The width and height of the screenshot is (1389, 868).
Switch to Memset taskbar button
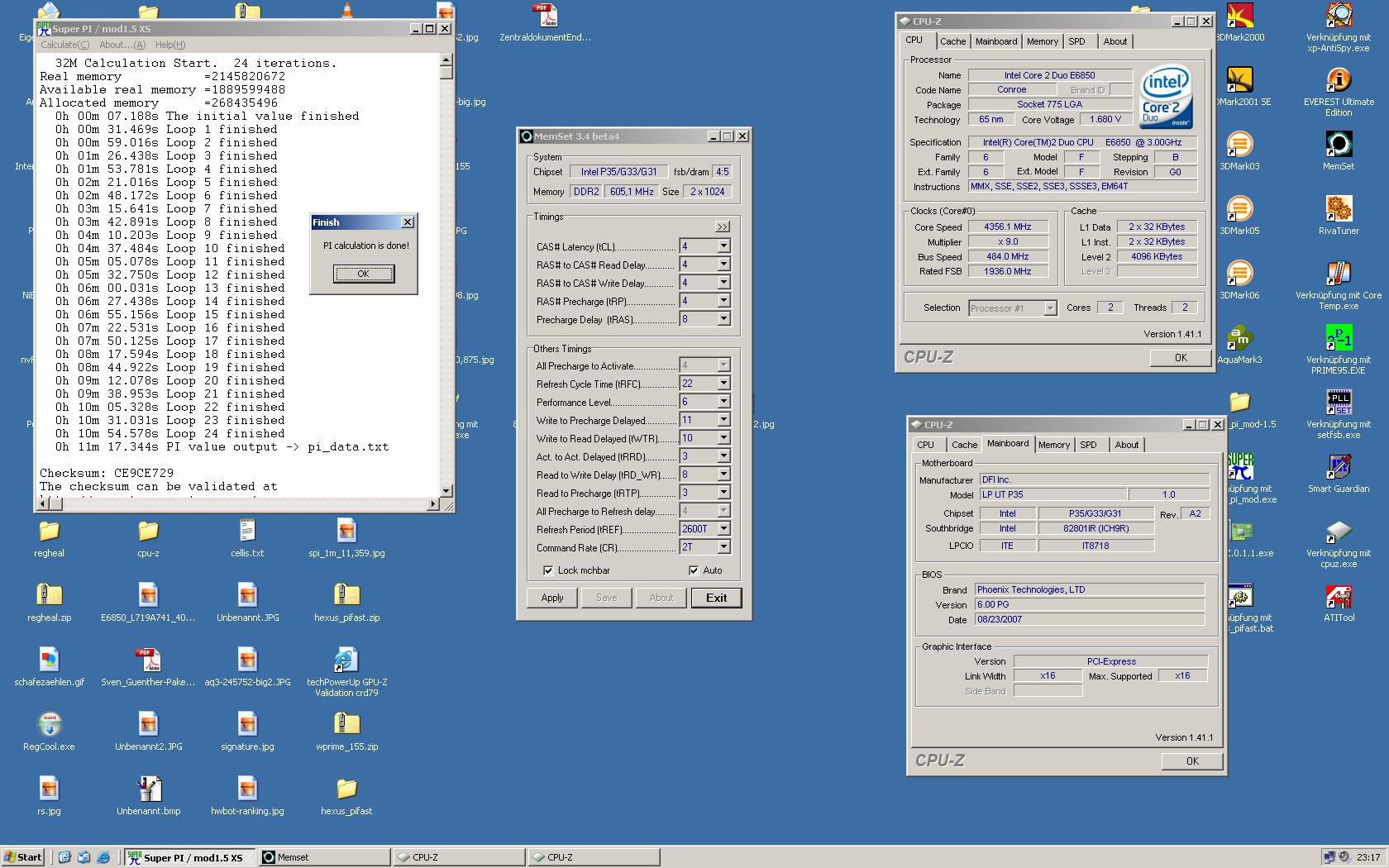point(324,857)
